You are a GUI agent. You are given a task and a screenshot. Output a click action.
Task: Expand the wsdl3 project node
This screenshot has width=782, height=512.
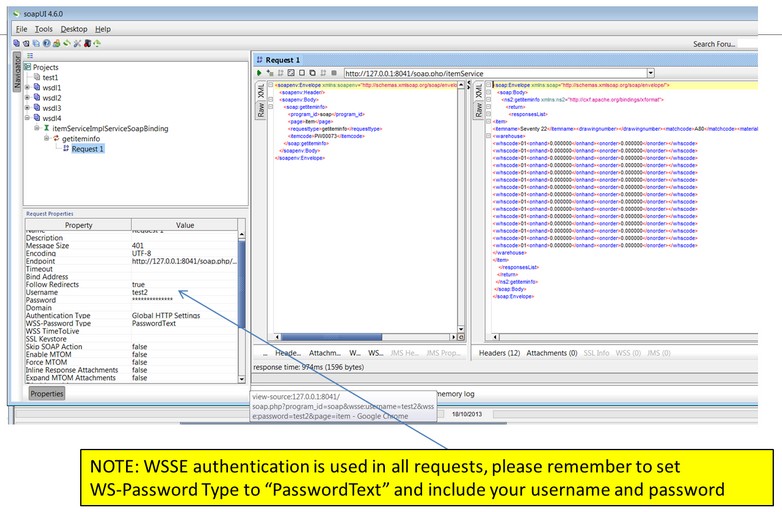[27, 108]
